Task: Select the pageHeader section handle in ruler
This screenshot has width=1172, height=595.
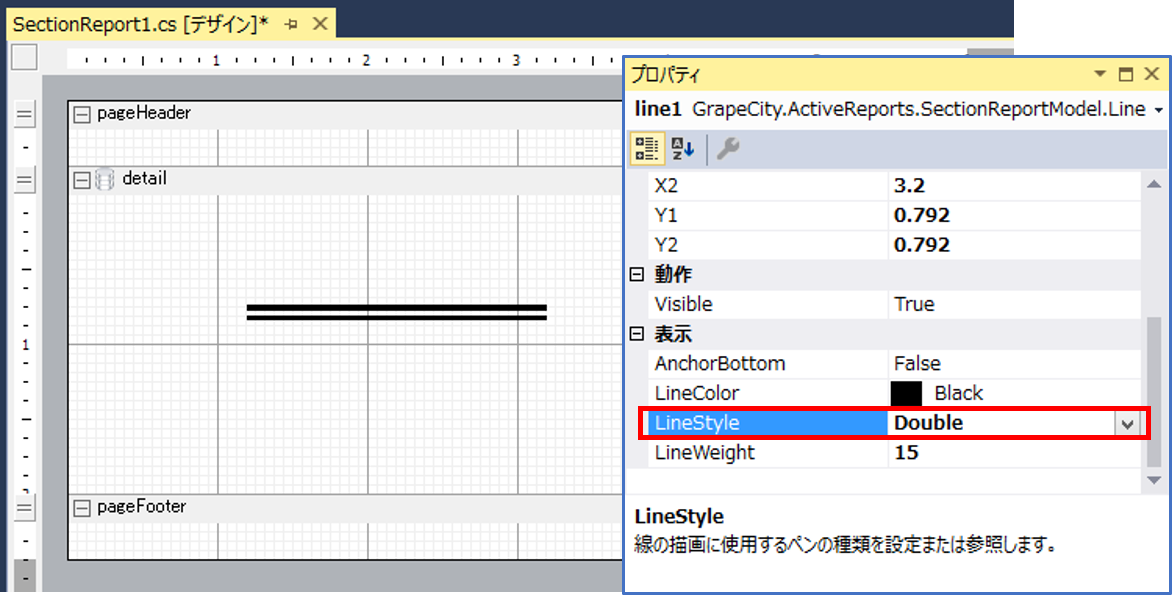Action: coord(25,114)
